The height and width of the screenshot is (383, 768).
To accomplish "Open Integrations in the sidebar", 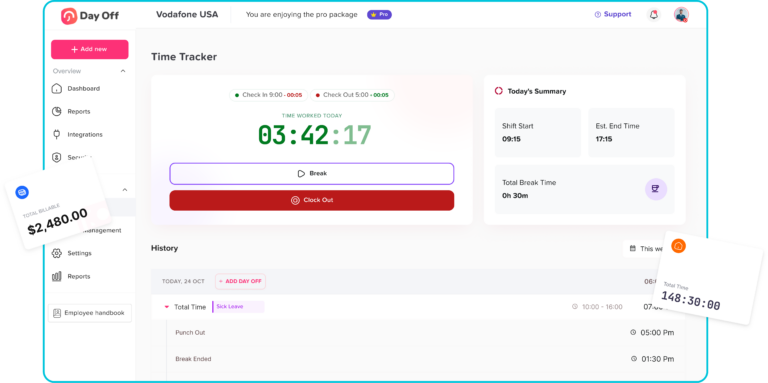I will pyautogui.click(x=85, y=134).
